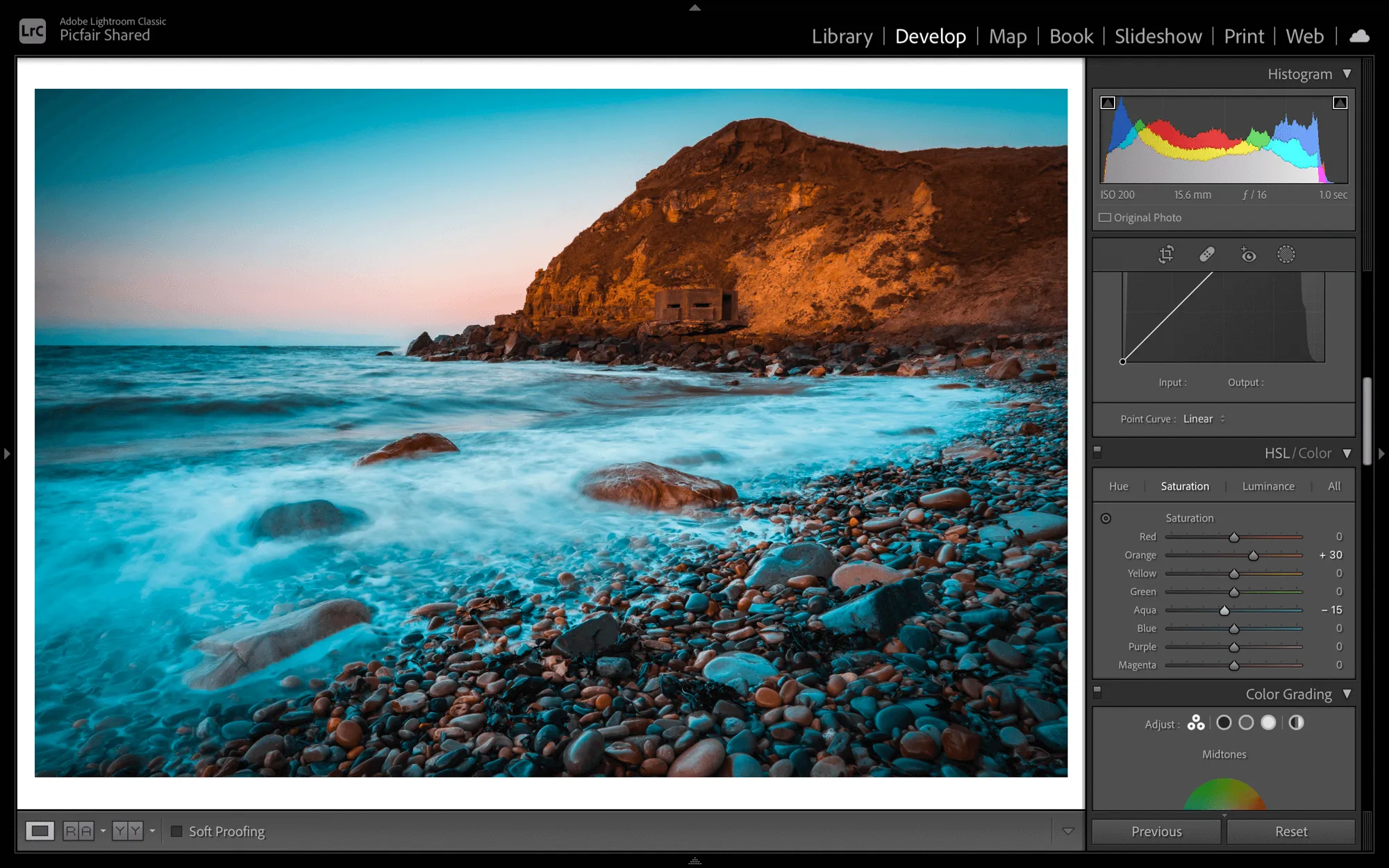Select the Saturation tab
This screenshot has width=1389, height=868.
coord(1185,486)
